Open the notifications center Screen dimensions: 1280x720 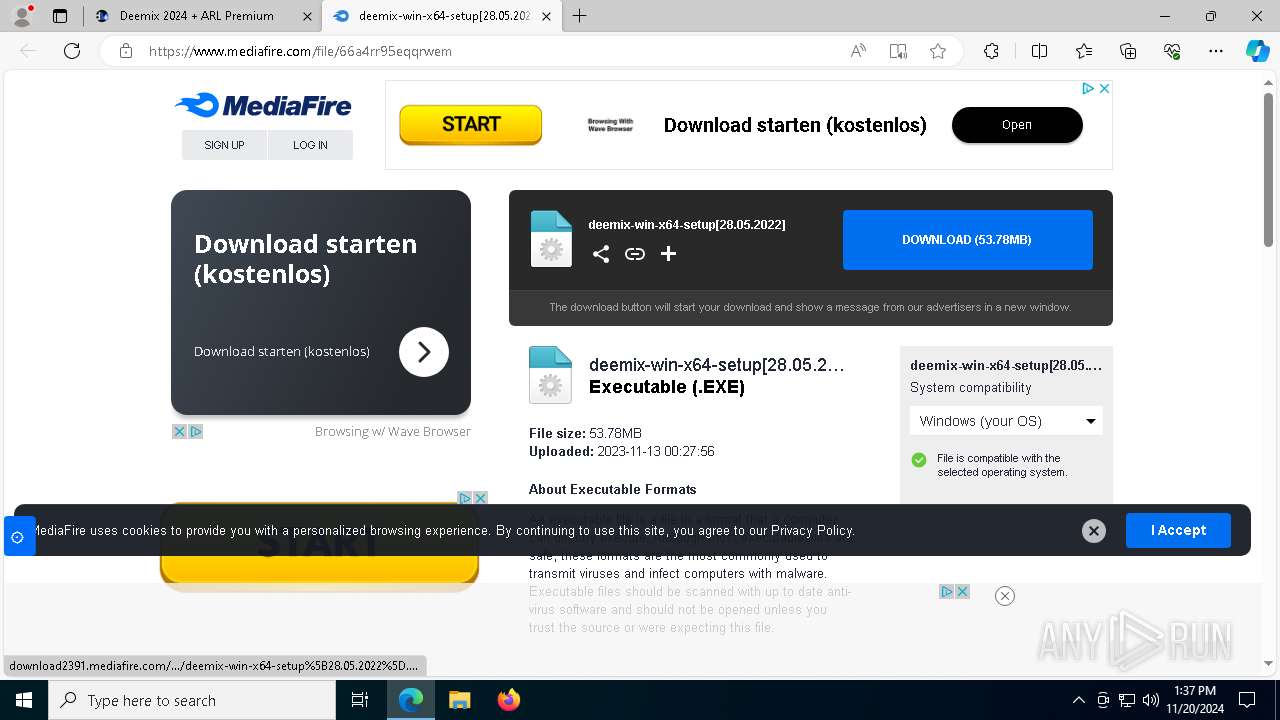[x=1247, y=700]
